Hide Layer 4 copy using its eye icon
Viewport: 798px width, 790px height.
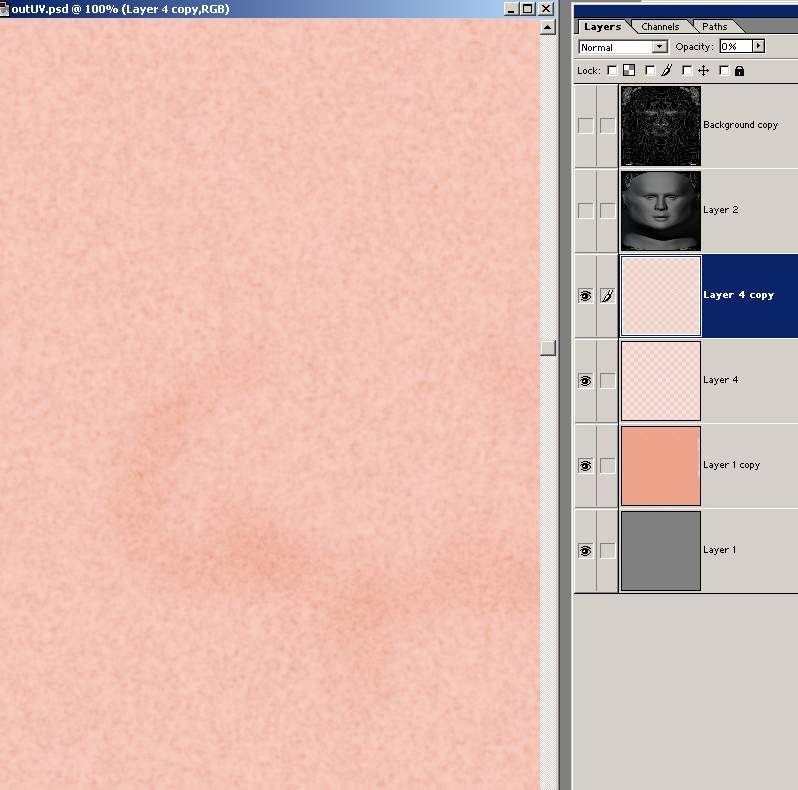(585, 296)
